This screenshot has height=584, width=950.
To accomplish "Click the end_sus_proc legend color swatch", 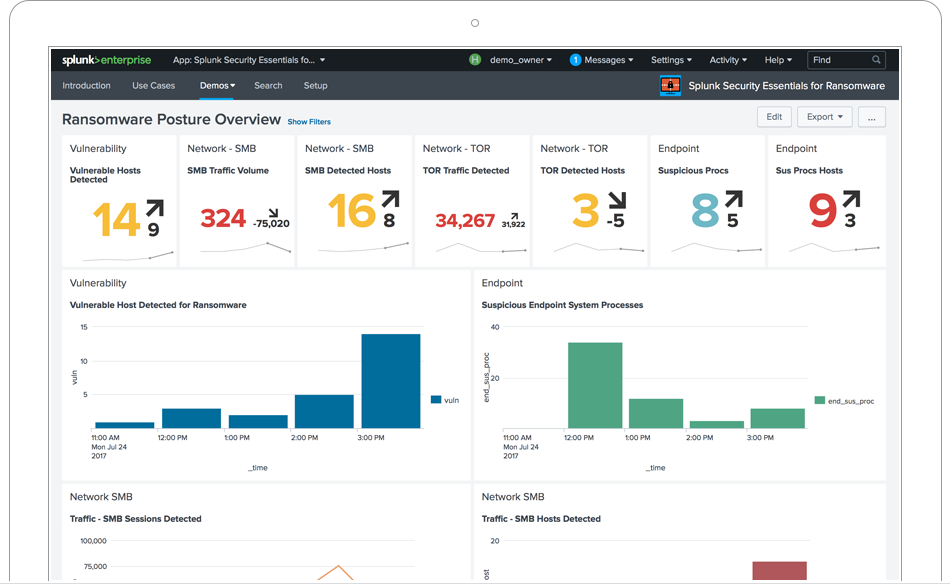I will tap(820, 400).
